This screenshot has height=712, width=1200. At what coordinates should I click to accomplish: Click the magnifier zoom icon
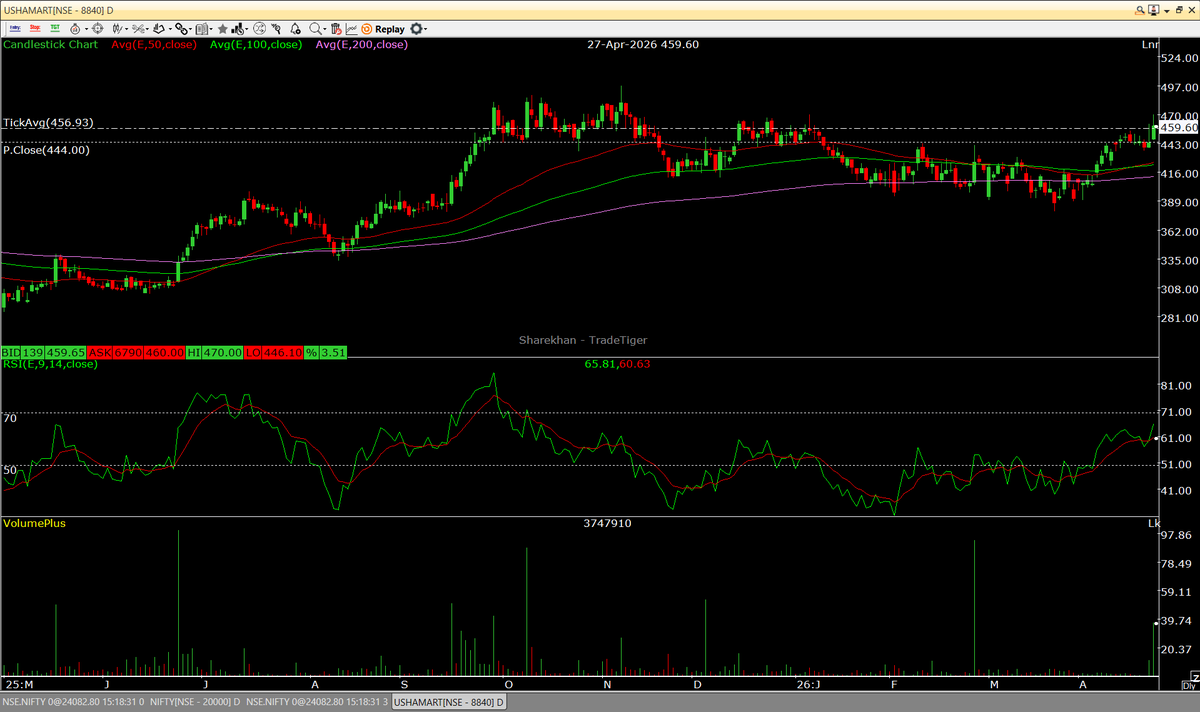coord(315,29)
